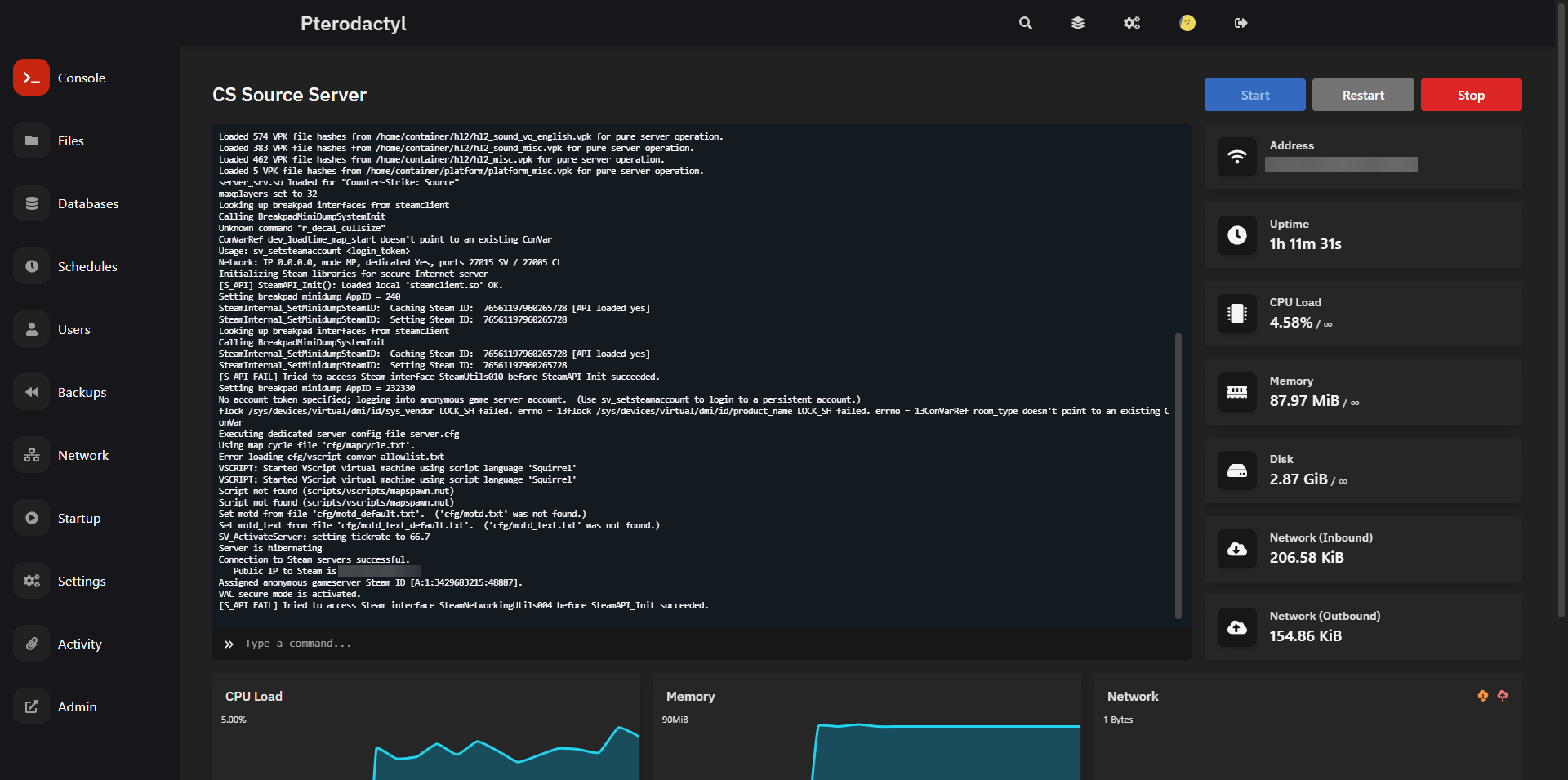Image resolution: width=1568 pixels, height=780 pixels.
Task: Go to Schedules in the sidebar
Action: coord(87,266)
